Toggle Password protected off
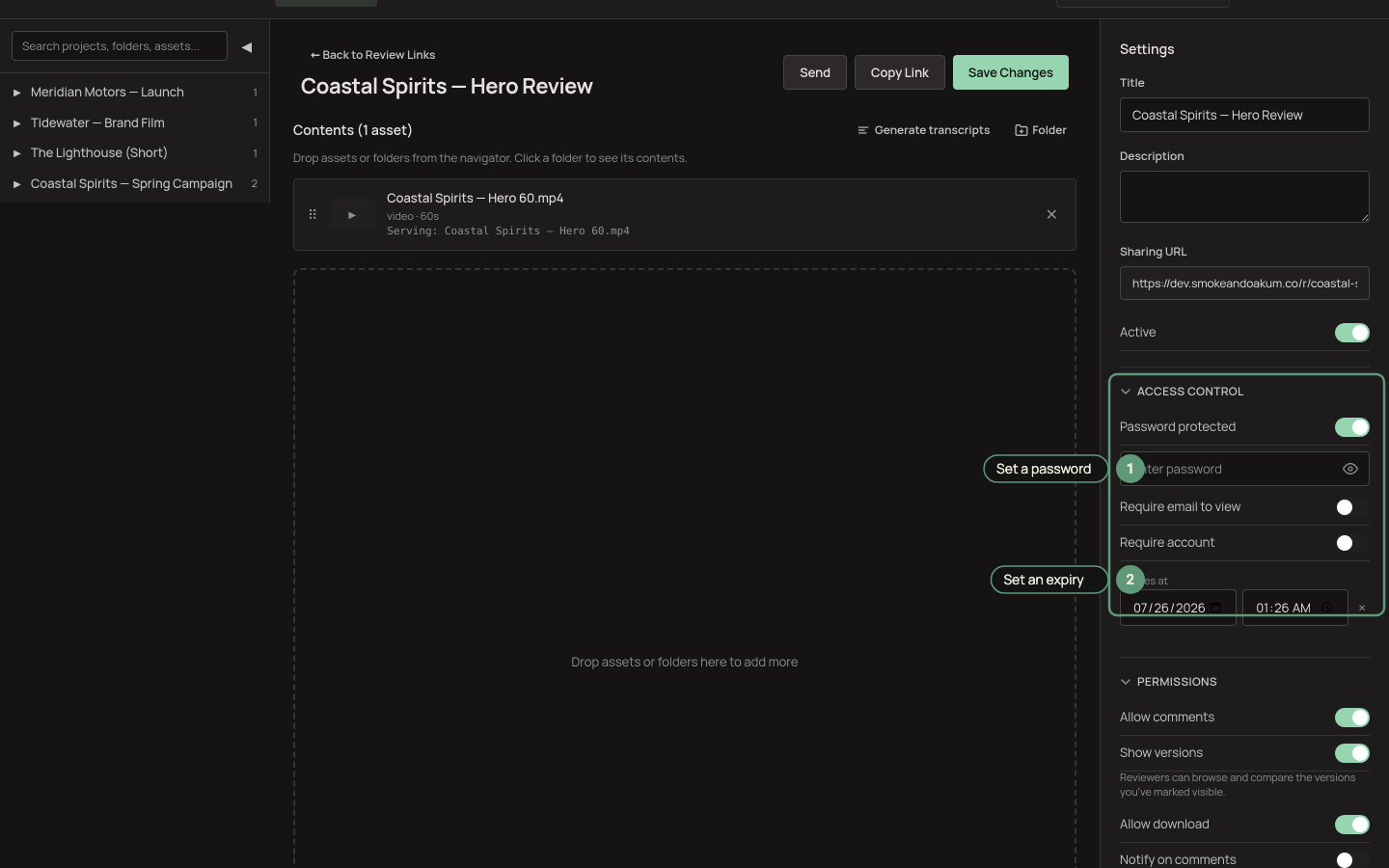Viewport: 1389px width, 868px height. coord(1352,427)
